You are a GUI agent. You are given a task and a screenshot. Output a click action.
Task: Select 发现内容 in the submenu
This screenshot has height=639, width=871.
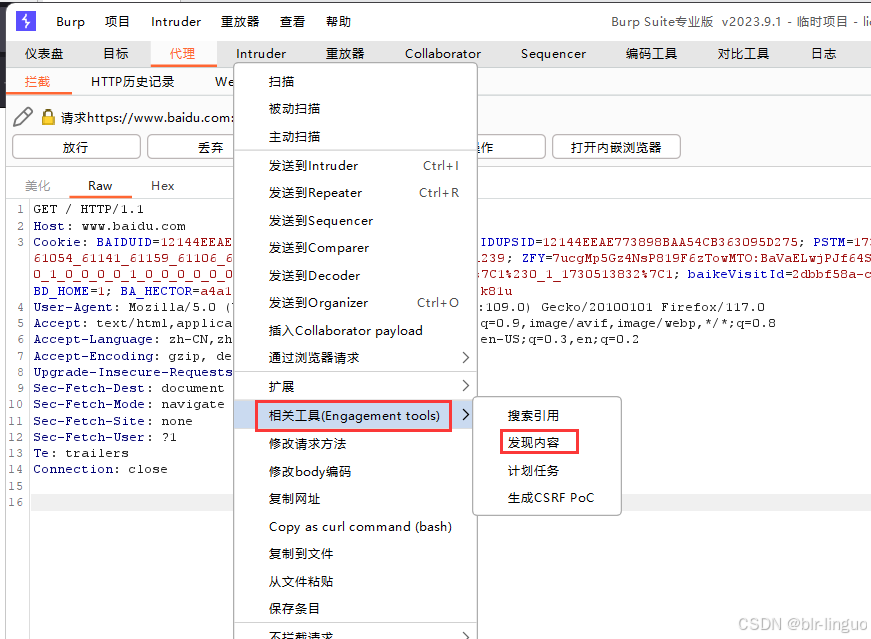pos(547,443)
